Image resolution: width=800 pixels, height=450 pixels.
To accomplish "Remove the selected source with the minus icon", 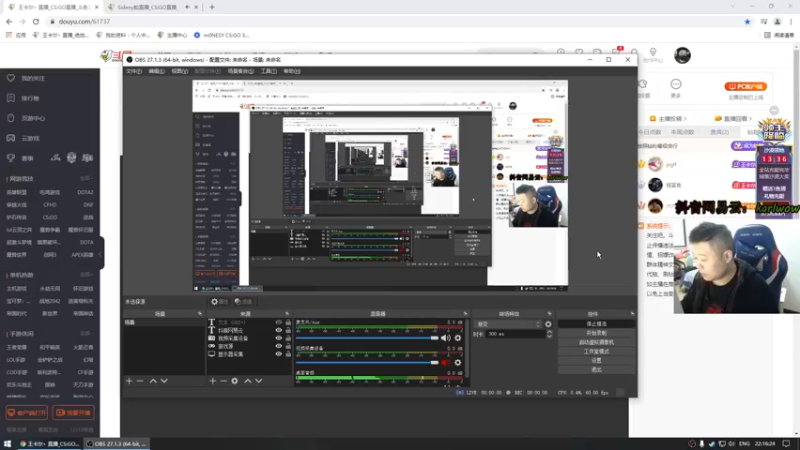I will (223, 381).
